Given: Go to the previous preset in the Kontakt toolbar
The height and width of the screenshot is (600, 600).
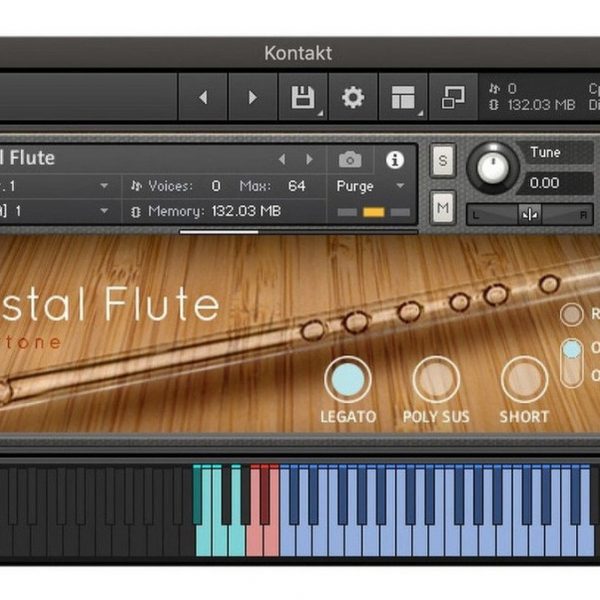Looking at the screenshot, I should (203, 97).
